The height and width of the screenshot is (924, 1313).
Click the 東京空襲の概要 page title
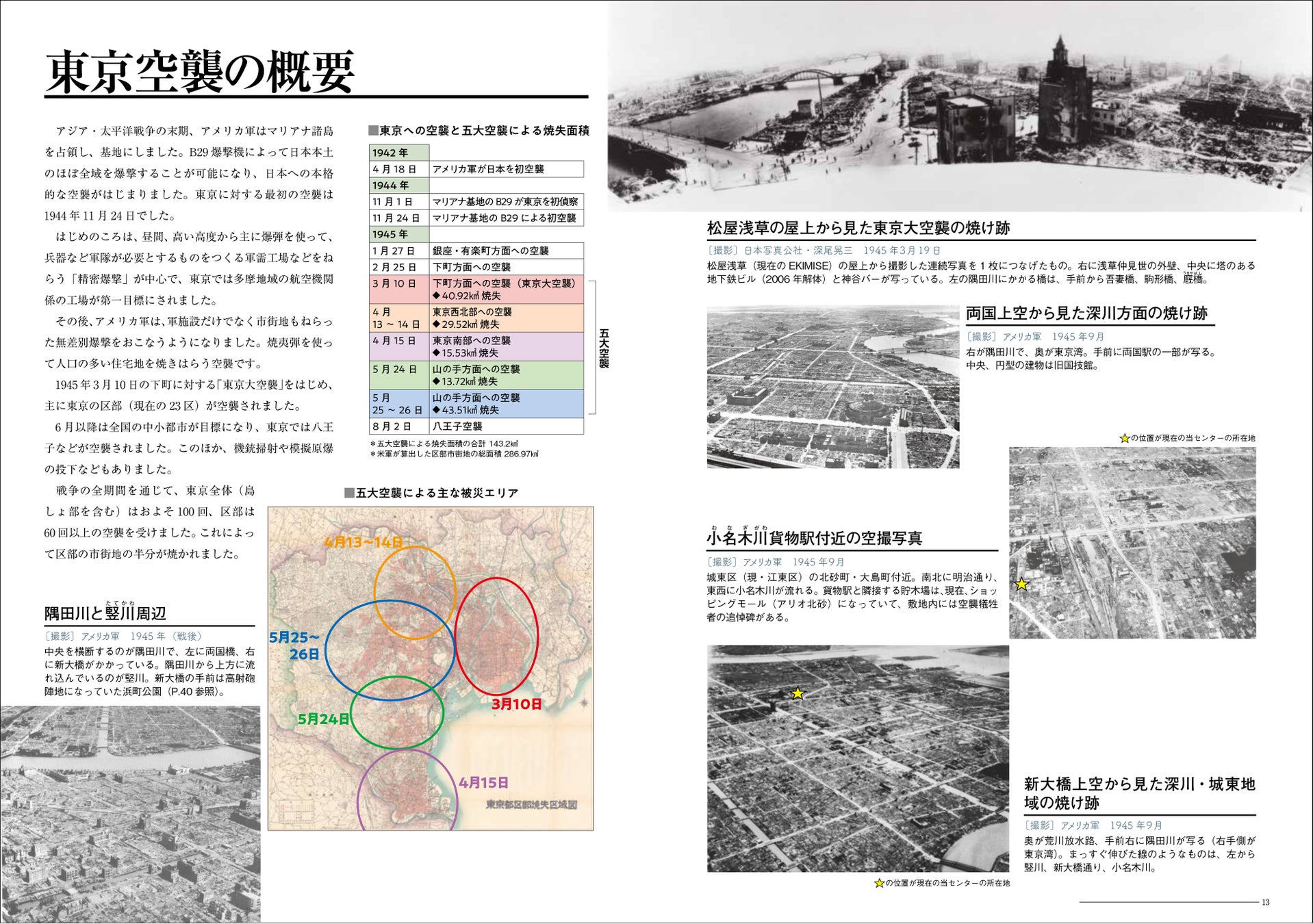pos(200,72)
